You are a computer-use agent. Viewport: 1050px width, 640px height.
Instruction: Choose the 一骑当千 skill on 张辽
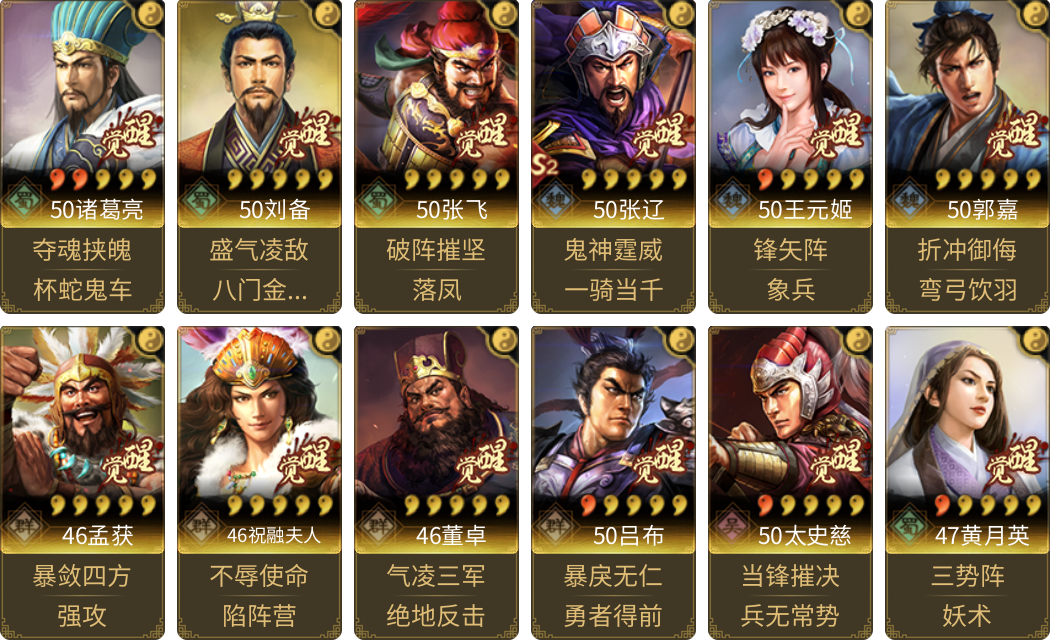(613, 290)
